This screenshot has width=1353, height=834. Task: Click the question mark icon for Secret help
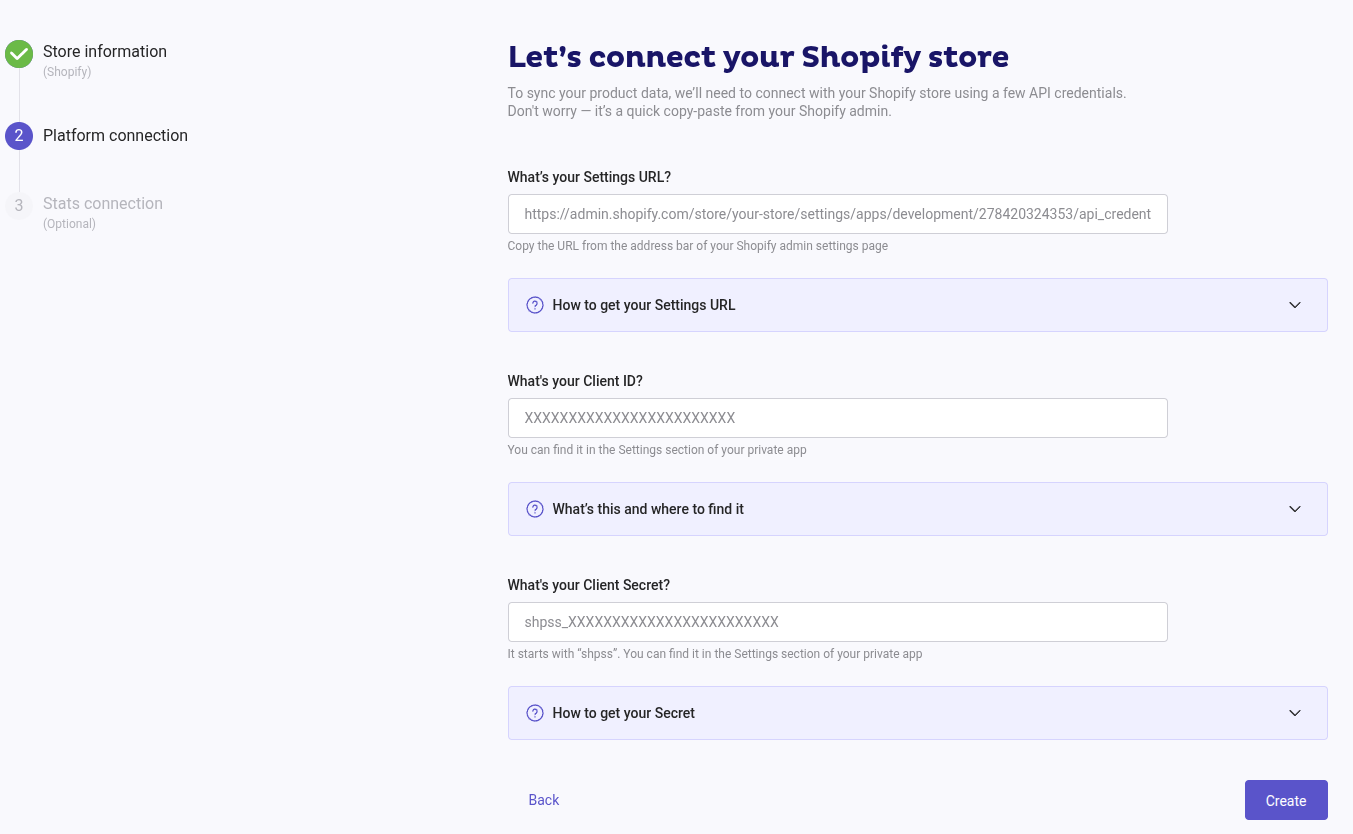coord(535,713)
